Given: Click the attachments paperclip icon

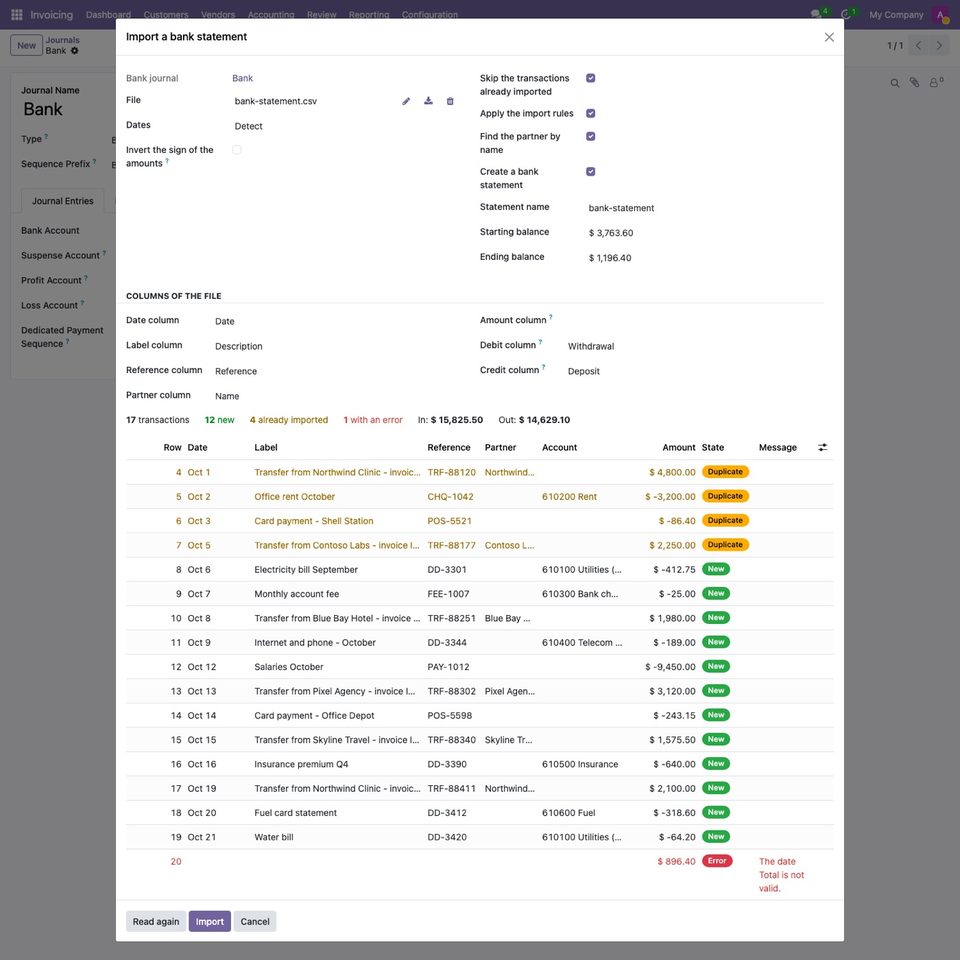Looking at the screenshot, I should pyautogui.click(x=914, y=82).
